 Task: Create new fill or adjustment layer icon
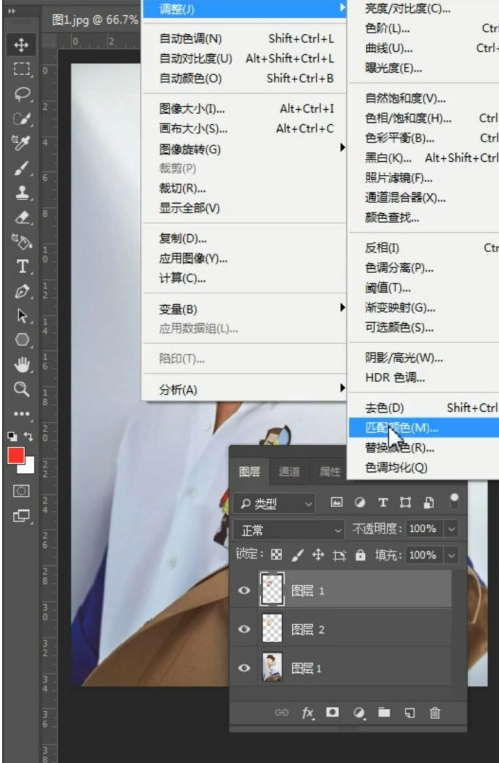[359, 713]
